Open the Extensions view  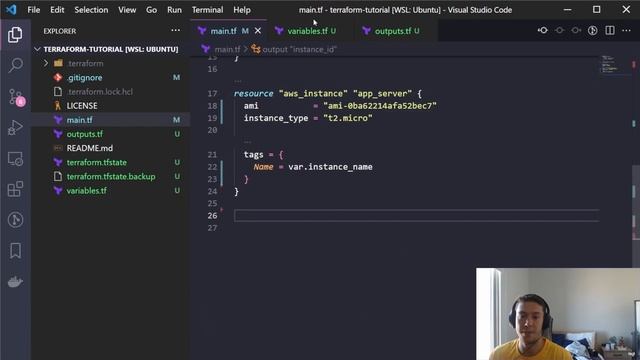pyautogui.click(x=16, y=189)
